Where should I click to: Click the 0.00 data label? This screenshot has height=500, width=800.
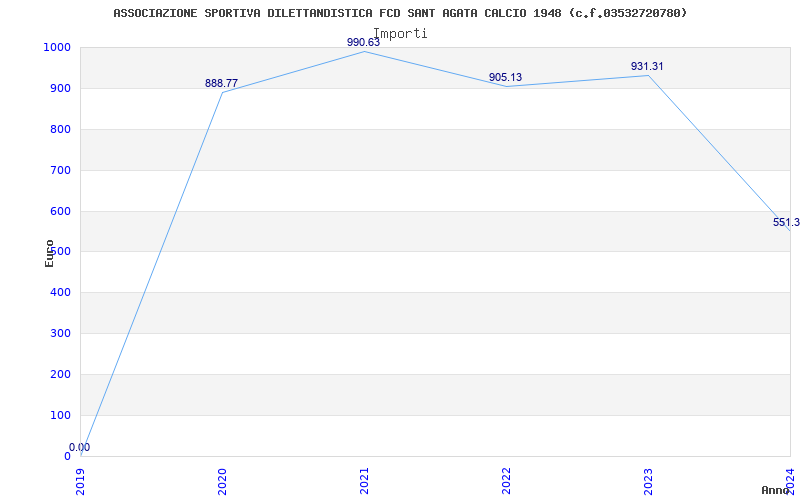click(x=80, y=447)
